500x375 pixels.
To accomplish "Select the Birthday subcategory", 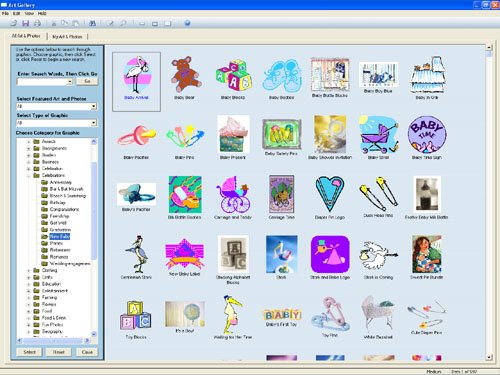I will click(x=58, y=203).
